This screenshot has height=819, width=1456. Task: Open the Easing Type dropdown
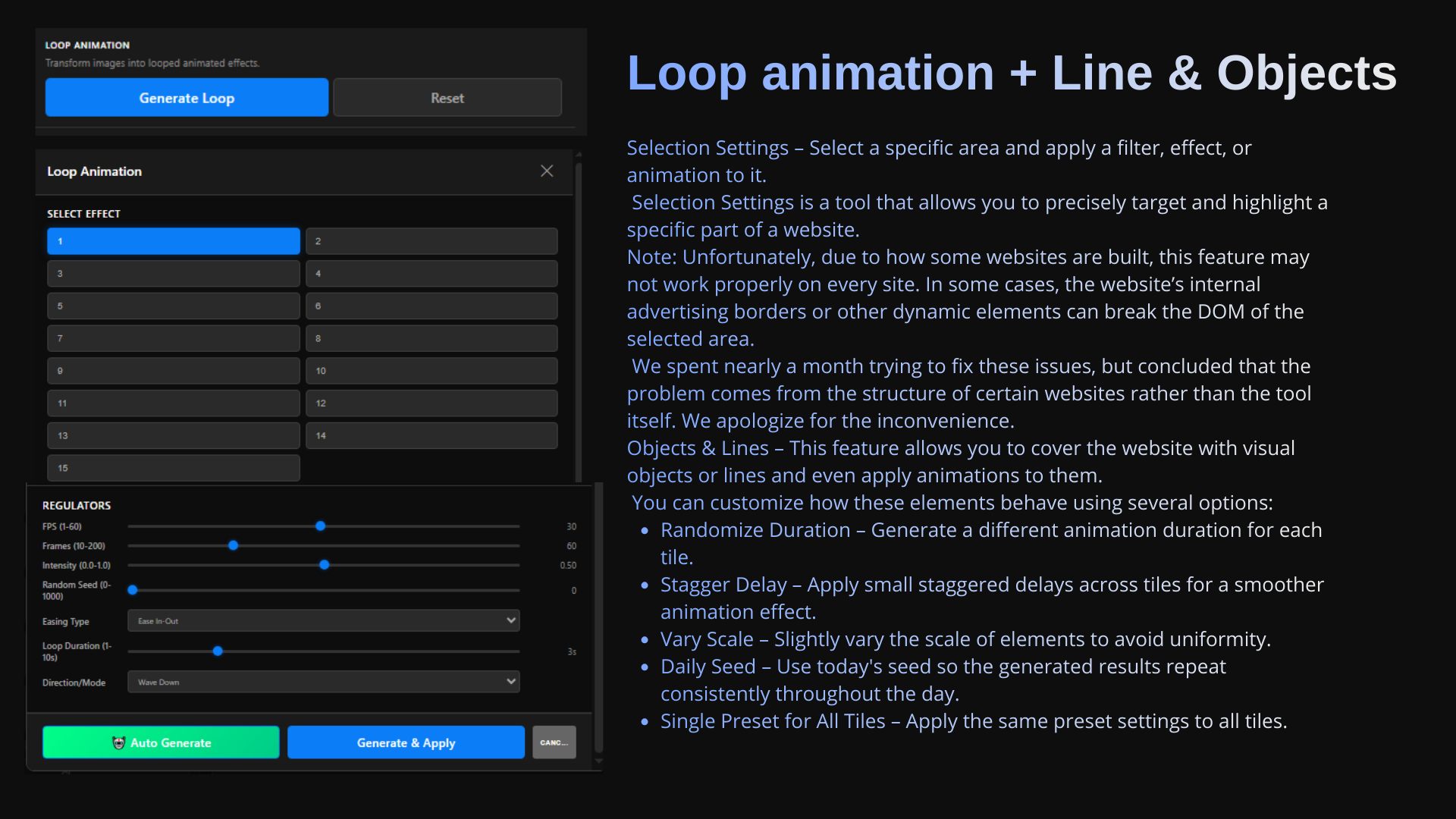click(x=323, y=621)
